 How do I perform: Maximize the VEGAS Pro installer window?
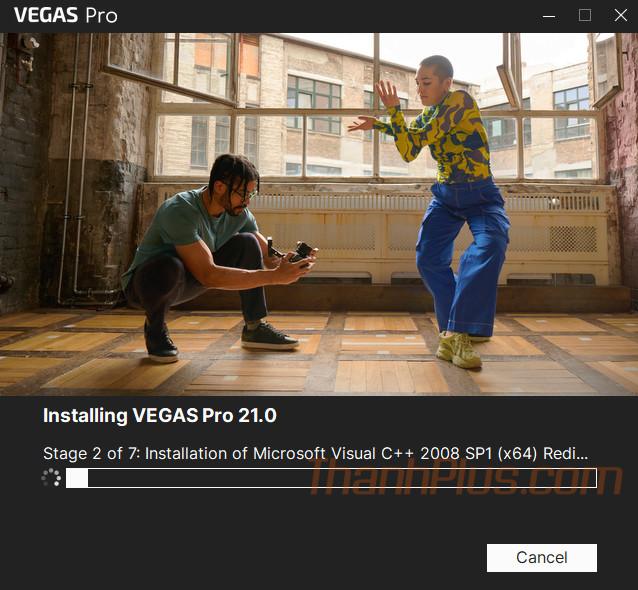(585, 15)
